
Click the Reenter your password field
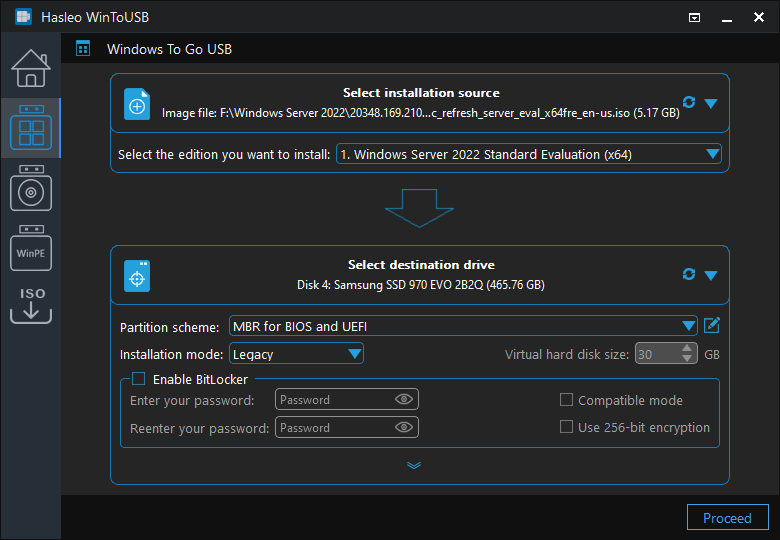[x=347, y=427]
